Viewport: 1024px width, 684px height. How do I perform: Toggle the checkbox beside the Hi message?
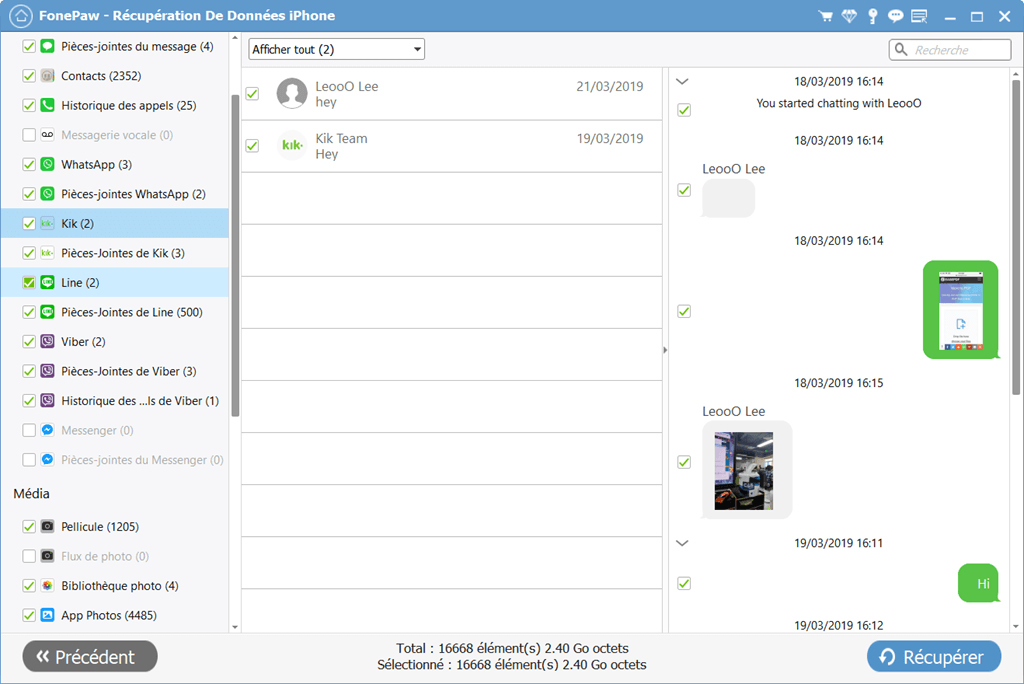684,583
